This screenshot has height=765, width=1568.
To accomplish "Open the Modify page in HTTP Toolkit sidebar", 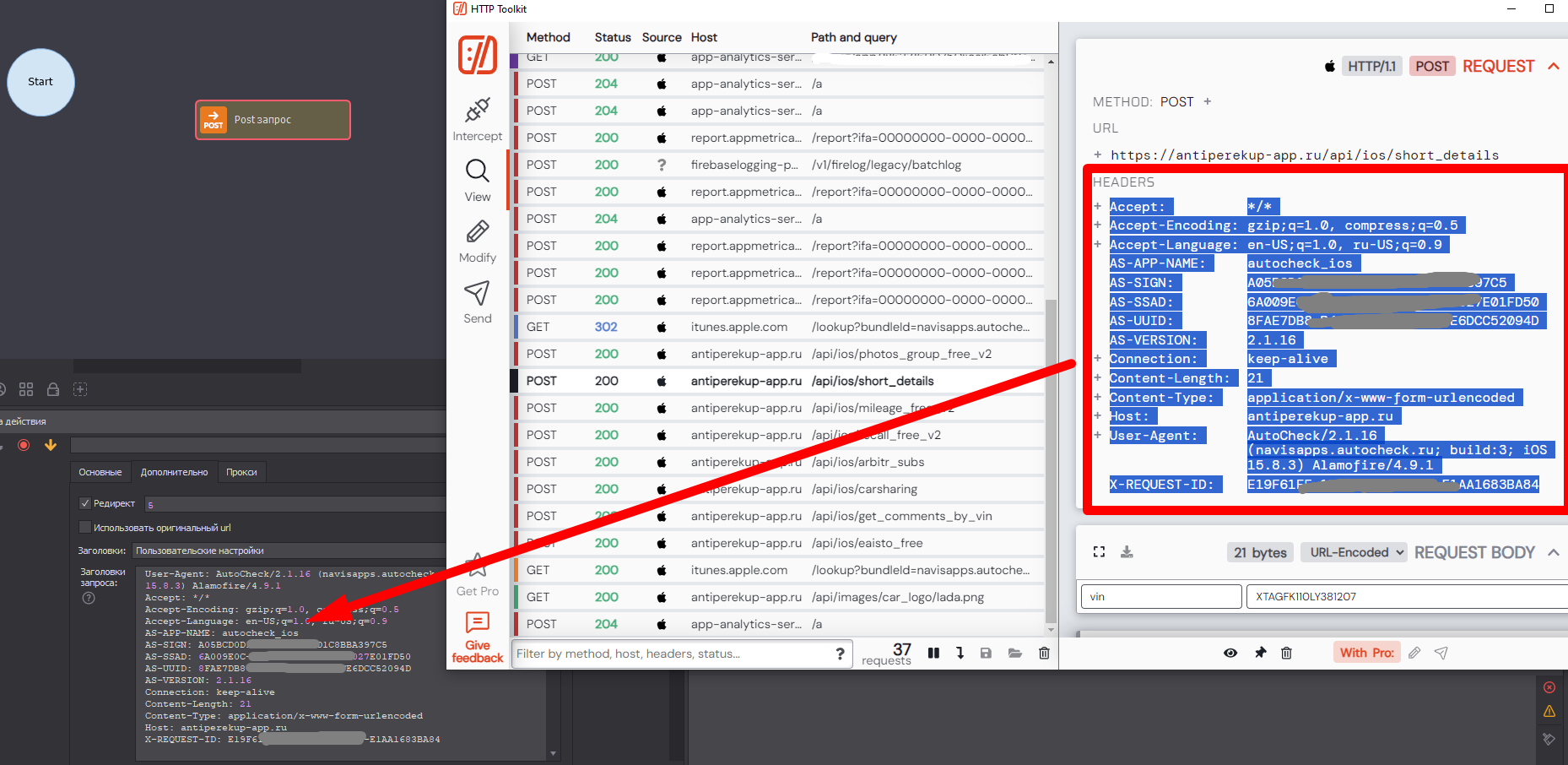I will 477,241.
